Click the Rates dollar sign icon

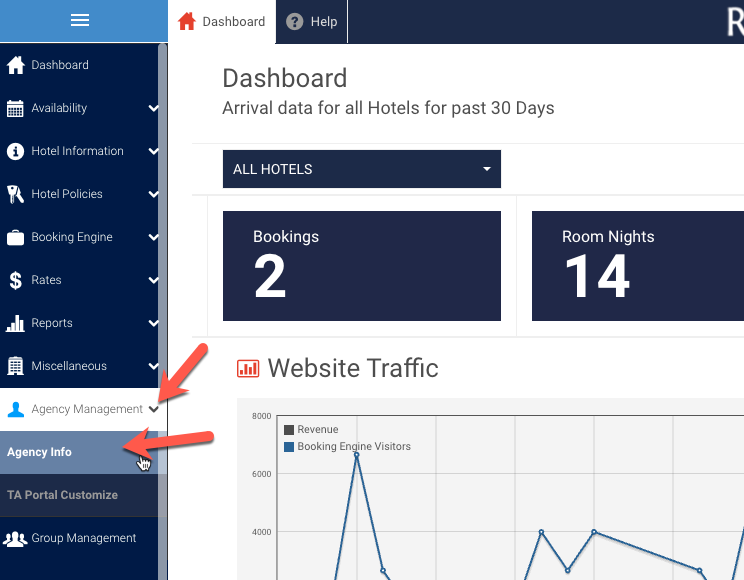15,280
